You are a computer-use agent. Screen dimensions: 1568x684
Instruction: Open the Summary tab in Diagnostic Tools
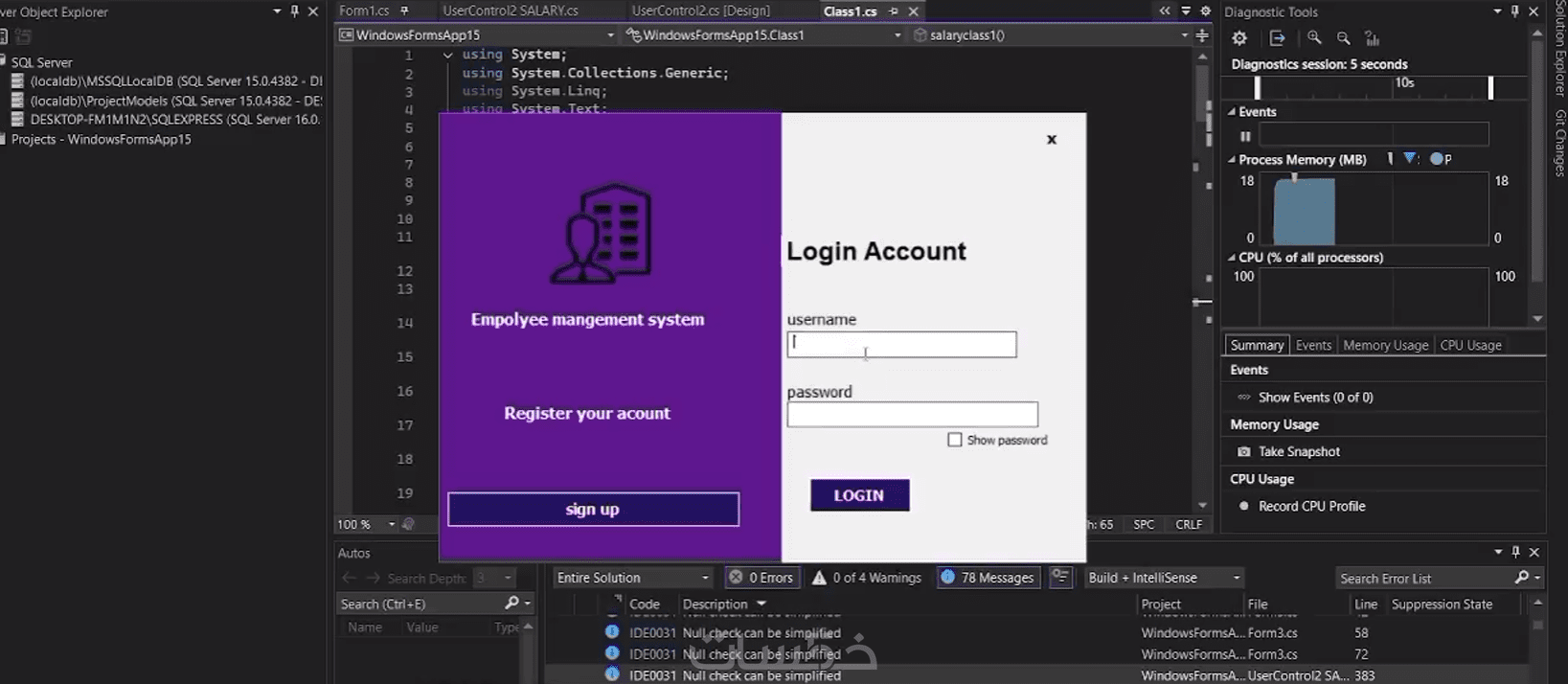click(1257, 345)
